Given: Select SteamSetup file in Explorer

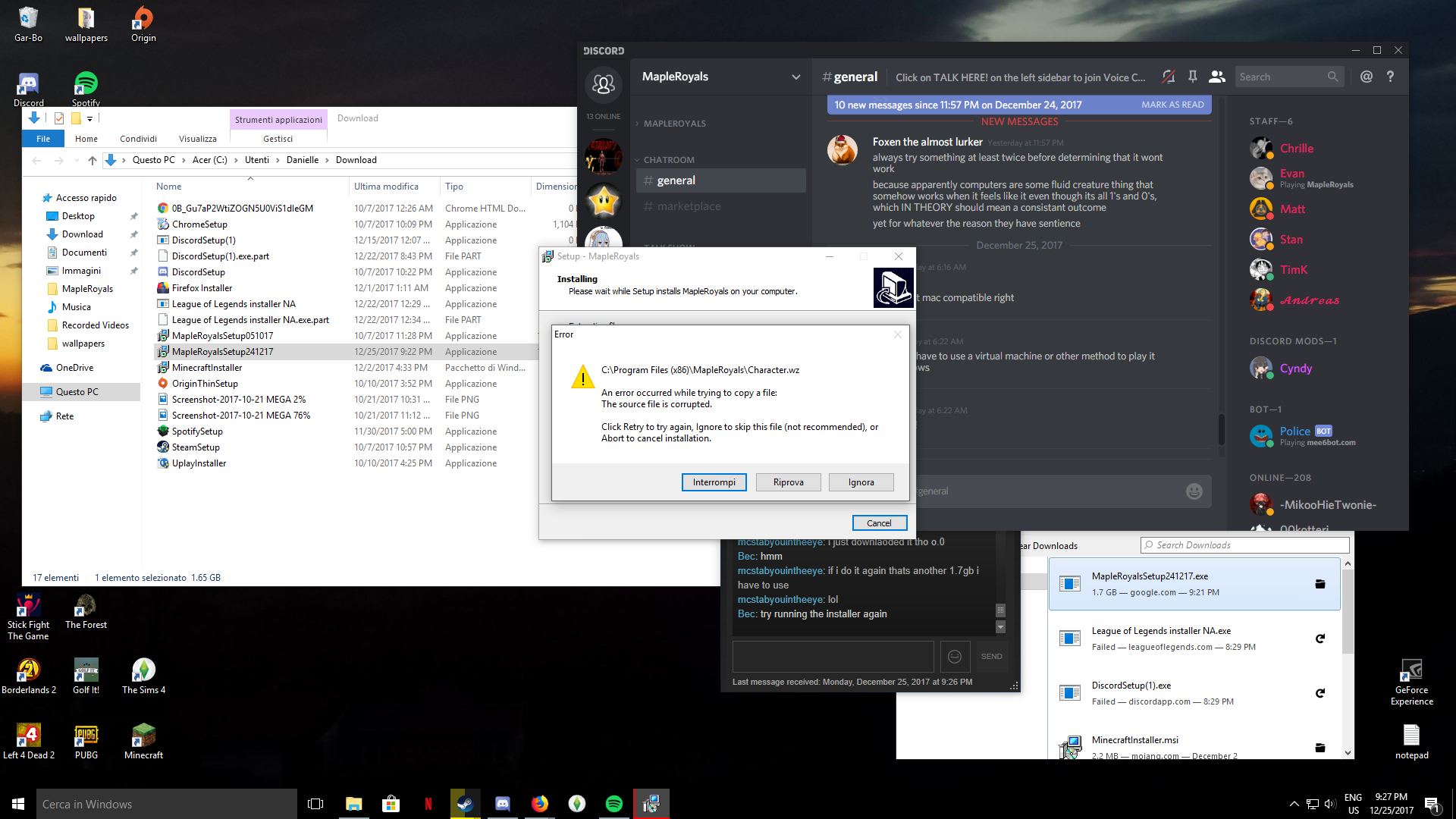Looking at the screenshot, I should 195,447.
